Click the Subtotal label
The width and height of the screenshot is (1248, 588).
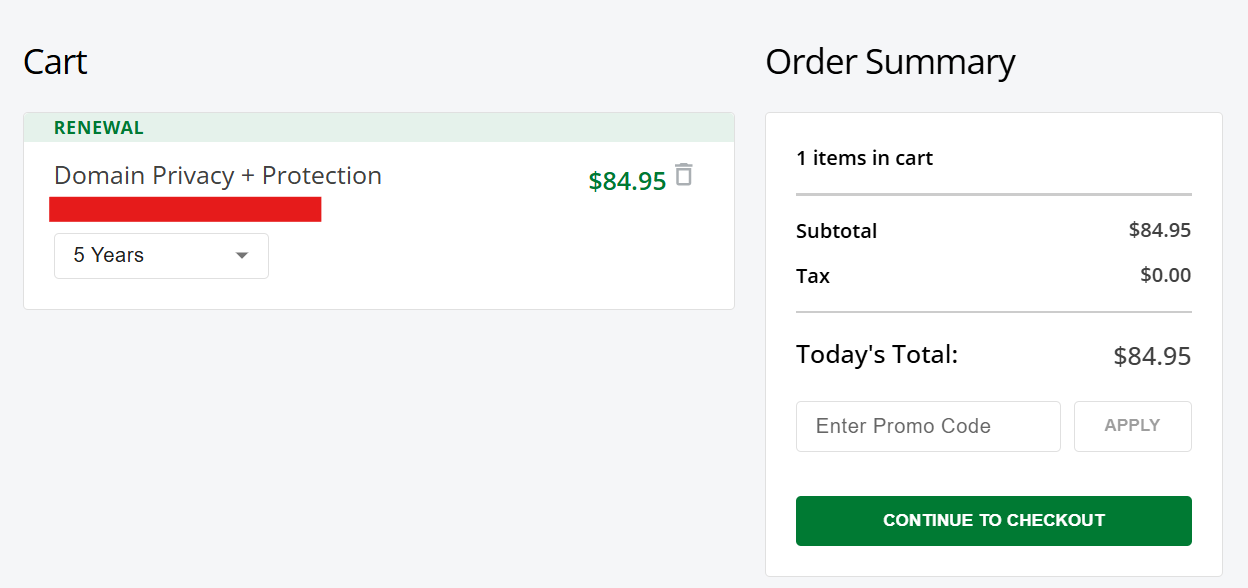tap(836, 231)
